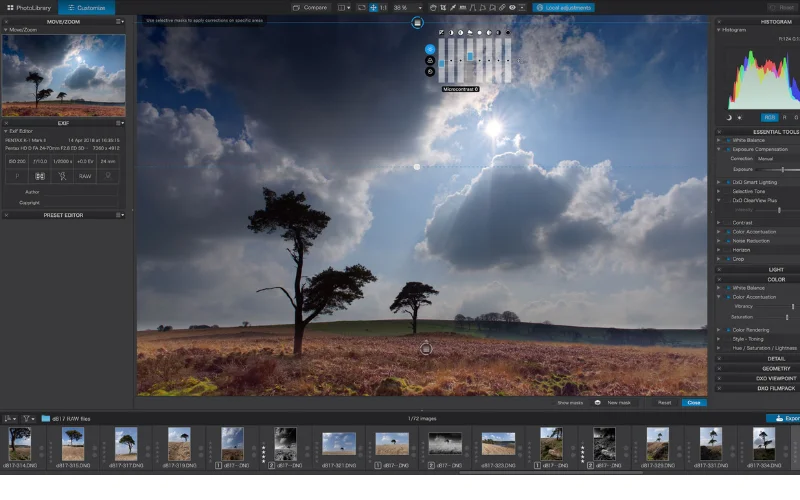This screenshot has height=500, width=800.
Task: Toggle Exposure Compensation correction on/off
Action: (728, 149)
